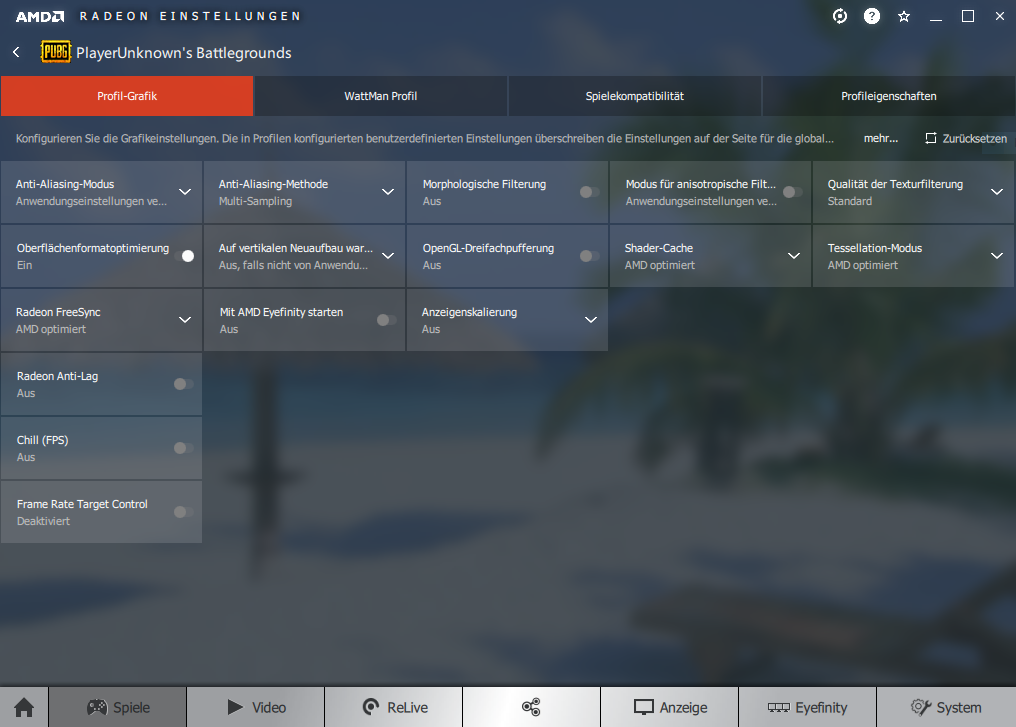The height and width of the screenshot is (727, 1016).
Task: Click AMD optimiert under Shader-Cache
Action: click(x=660, y=265)
